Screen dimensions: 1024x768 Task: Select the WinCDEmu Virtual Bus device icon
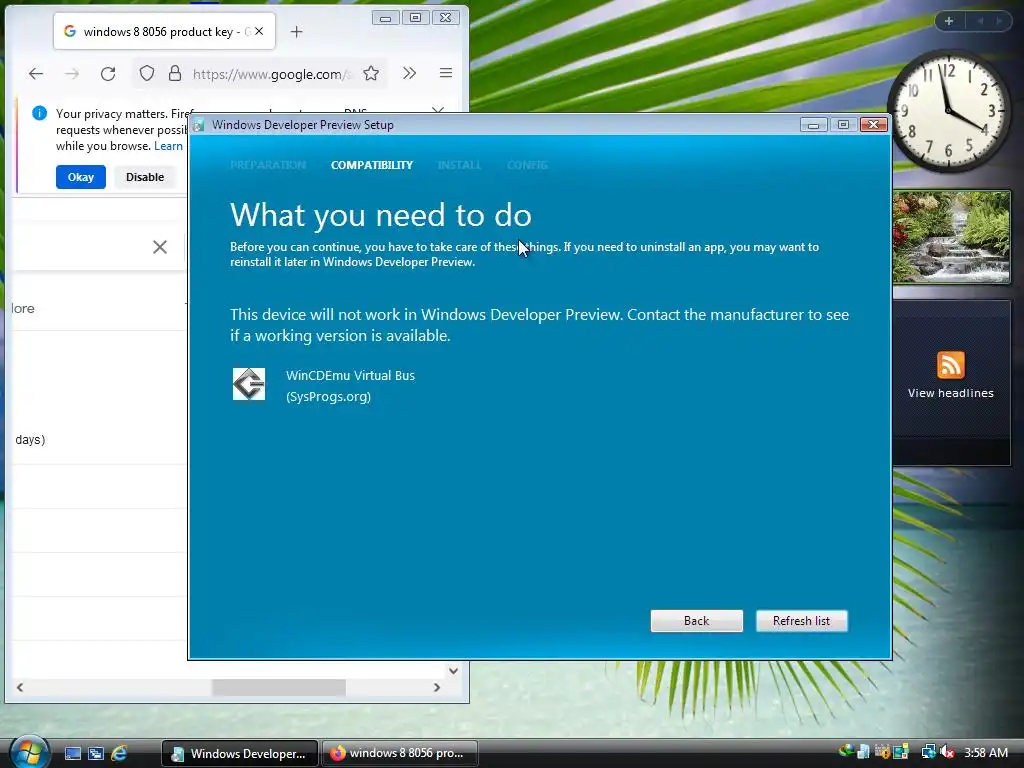tap(249, 384)
